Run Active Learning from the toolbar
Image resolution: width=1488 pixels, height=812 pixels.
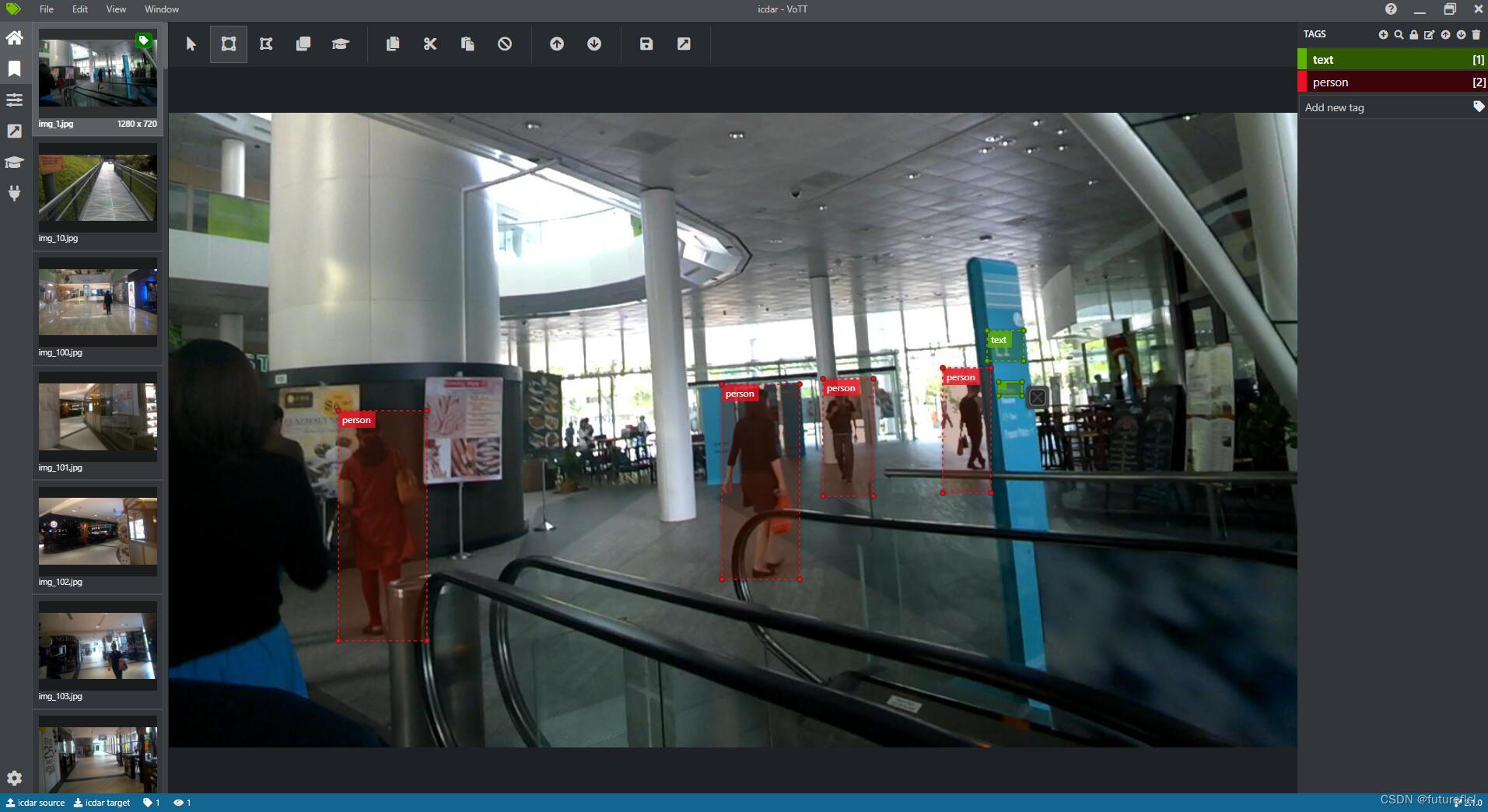point(341,44)
